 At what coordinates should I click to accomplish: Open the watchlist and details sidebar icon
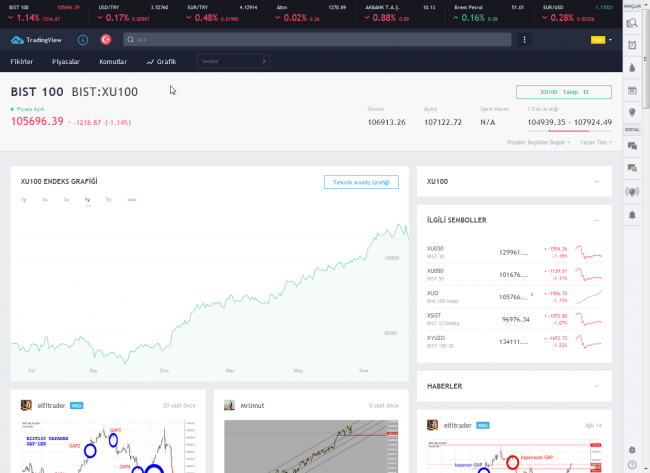[x=632, y=23]
